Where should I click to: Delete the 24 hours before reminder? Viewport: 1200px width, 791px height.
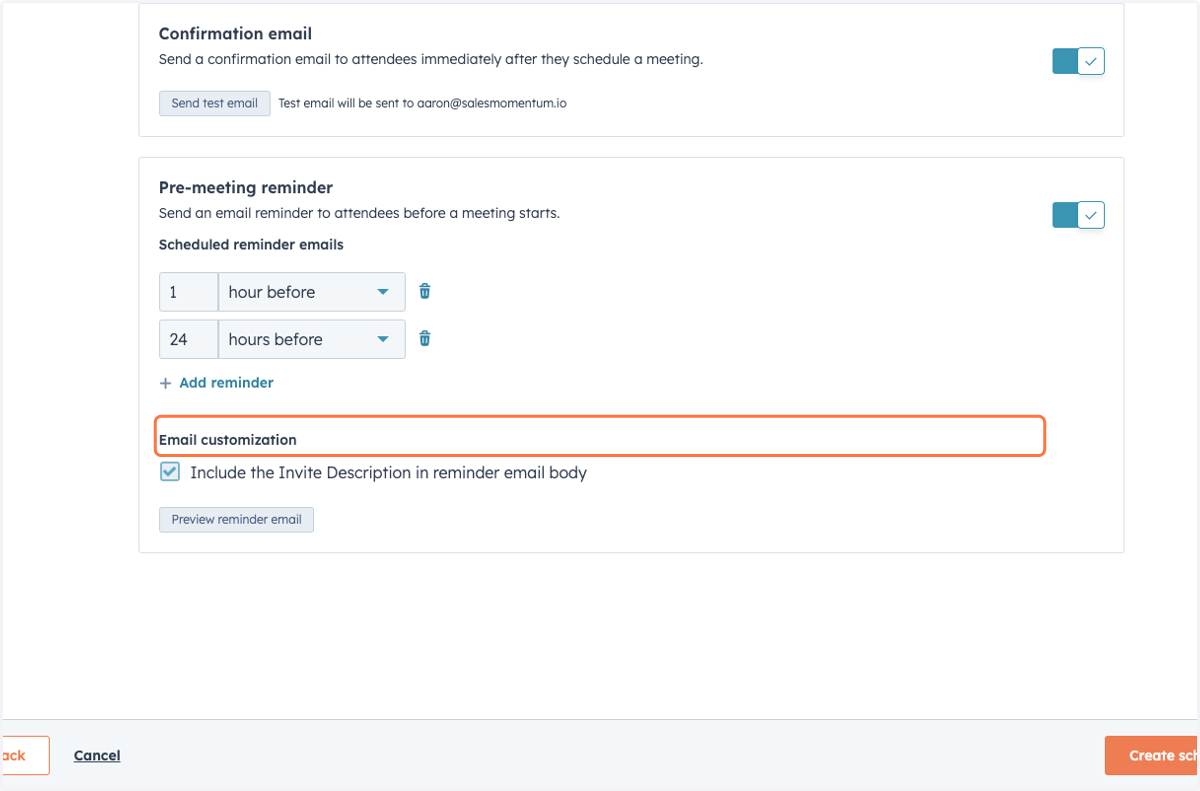(x=425, y=338)
